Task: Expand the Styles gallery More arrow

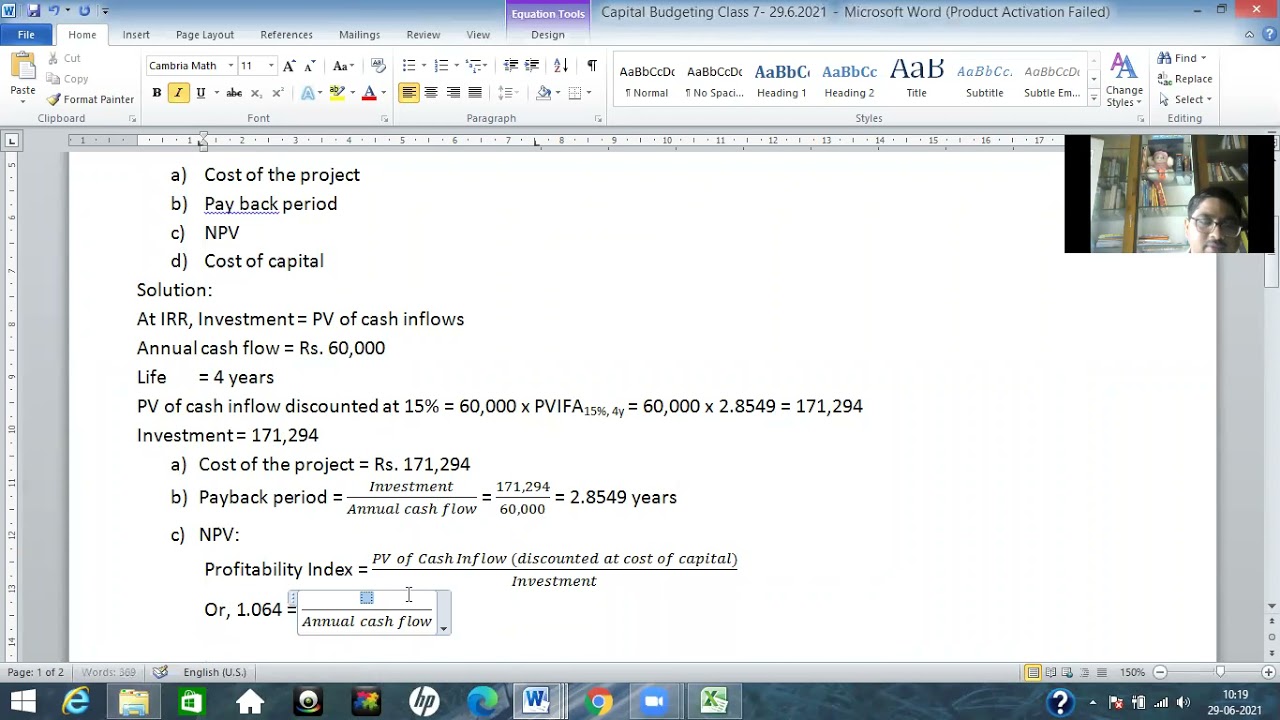Action: pyautogui.click(x=1093, y=99)
